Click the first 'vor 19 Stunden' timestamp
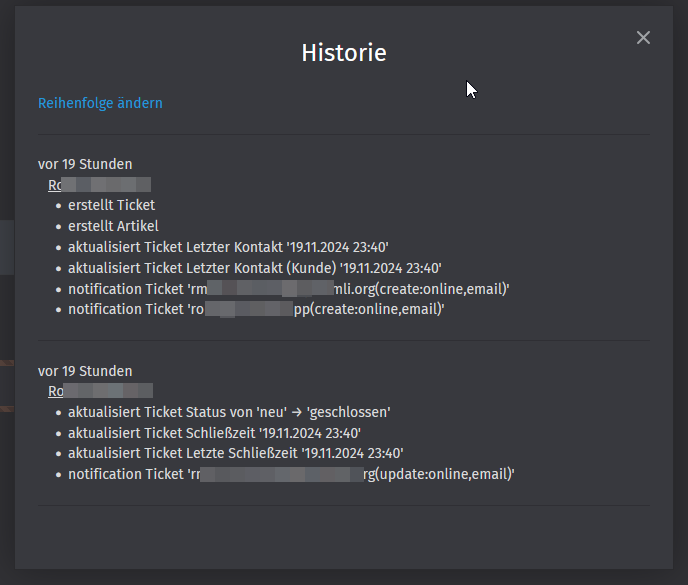The height and width of the screenshot is (585, 688). point(85,164)
